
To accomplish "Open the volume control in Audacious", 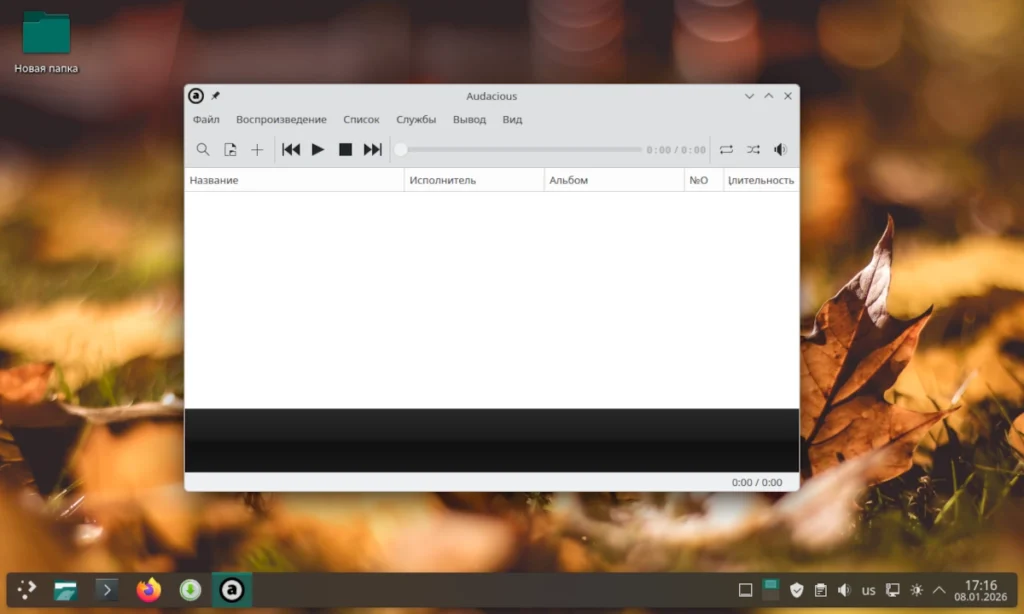I will (x=780, y=150).
